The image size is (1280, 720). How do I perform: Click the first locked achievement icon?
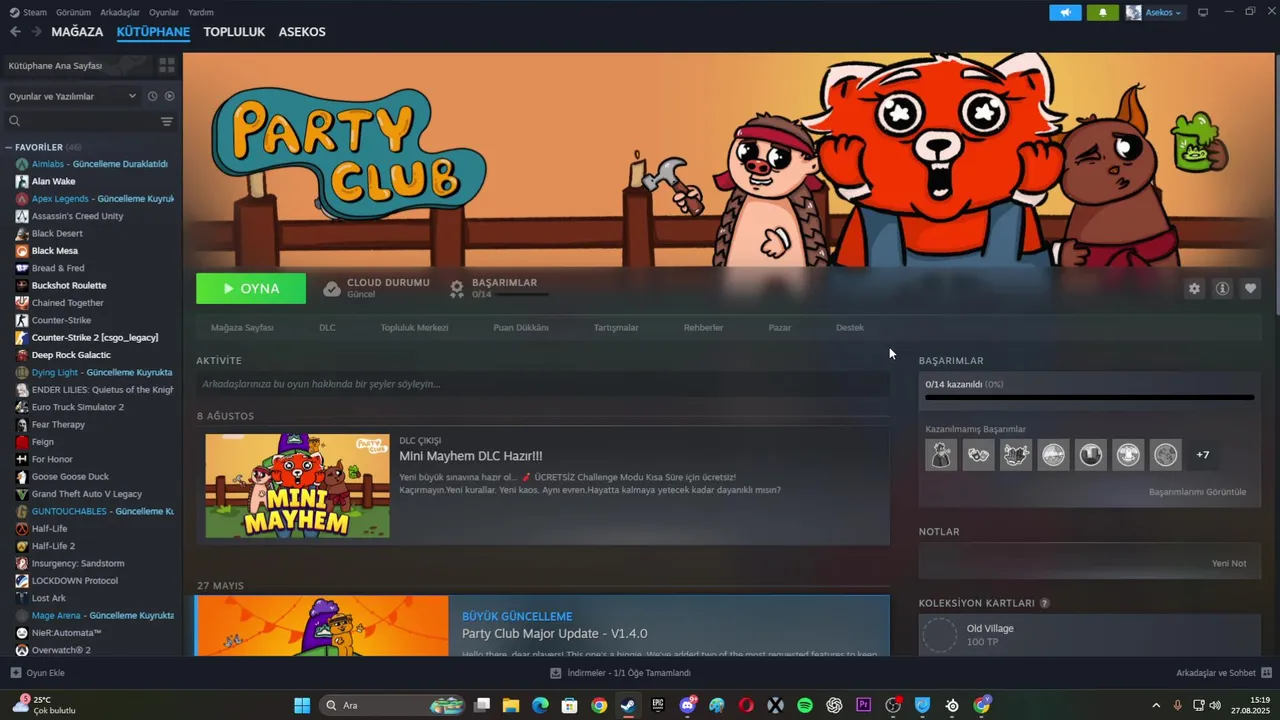point(941,455)
